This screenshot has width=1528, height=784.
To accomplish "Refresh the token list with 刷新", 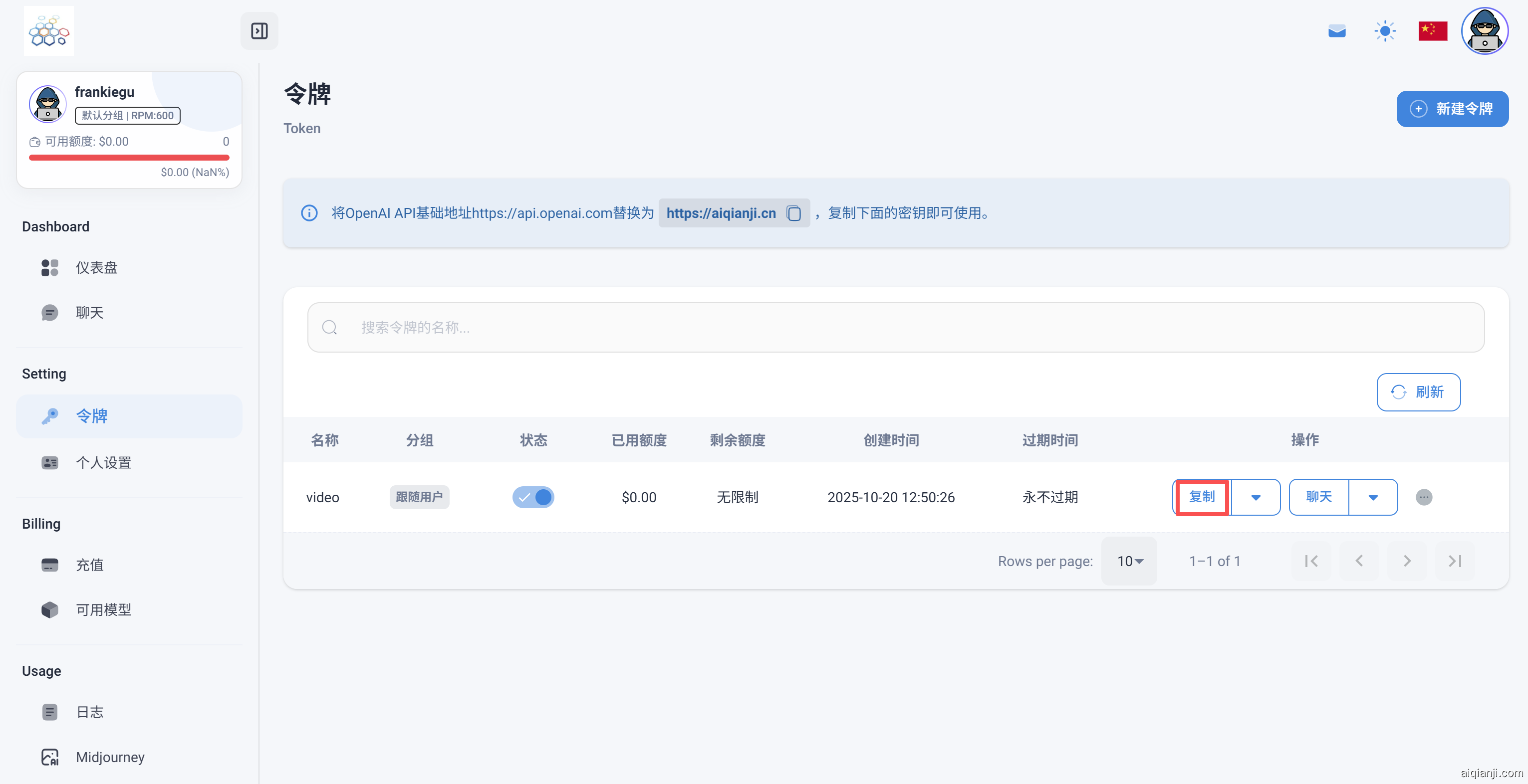I will (1418, 392).
